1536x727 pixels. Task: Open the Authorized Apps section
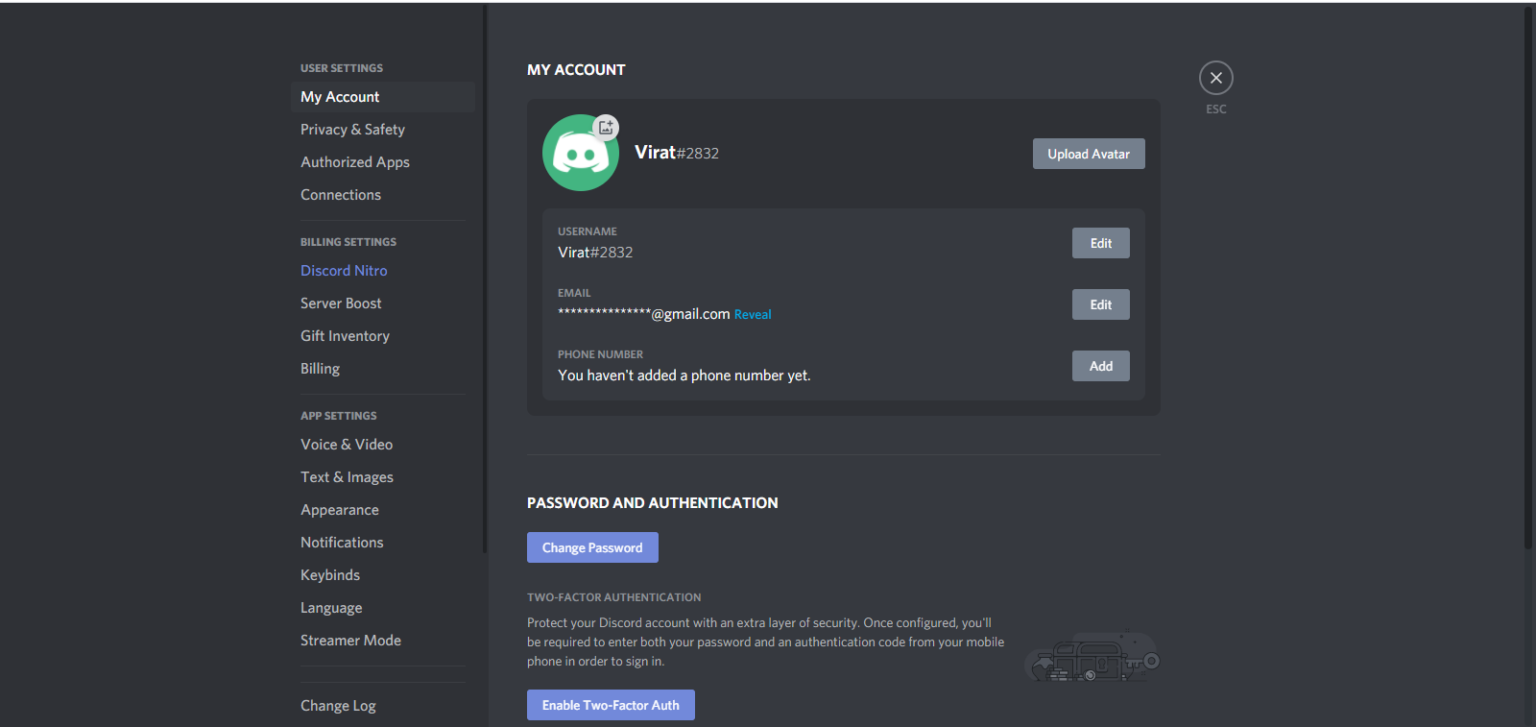(355, 161)
